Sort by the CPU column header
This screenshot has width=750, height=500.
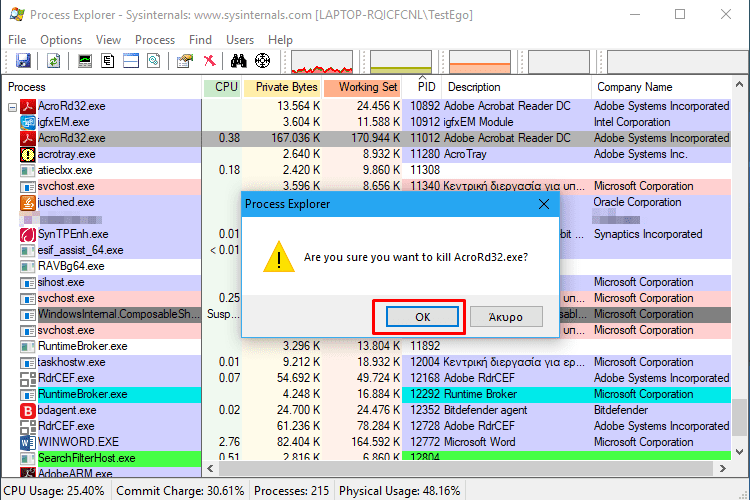[222, 87]
